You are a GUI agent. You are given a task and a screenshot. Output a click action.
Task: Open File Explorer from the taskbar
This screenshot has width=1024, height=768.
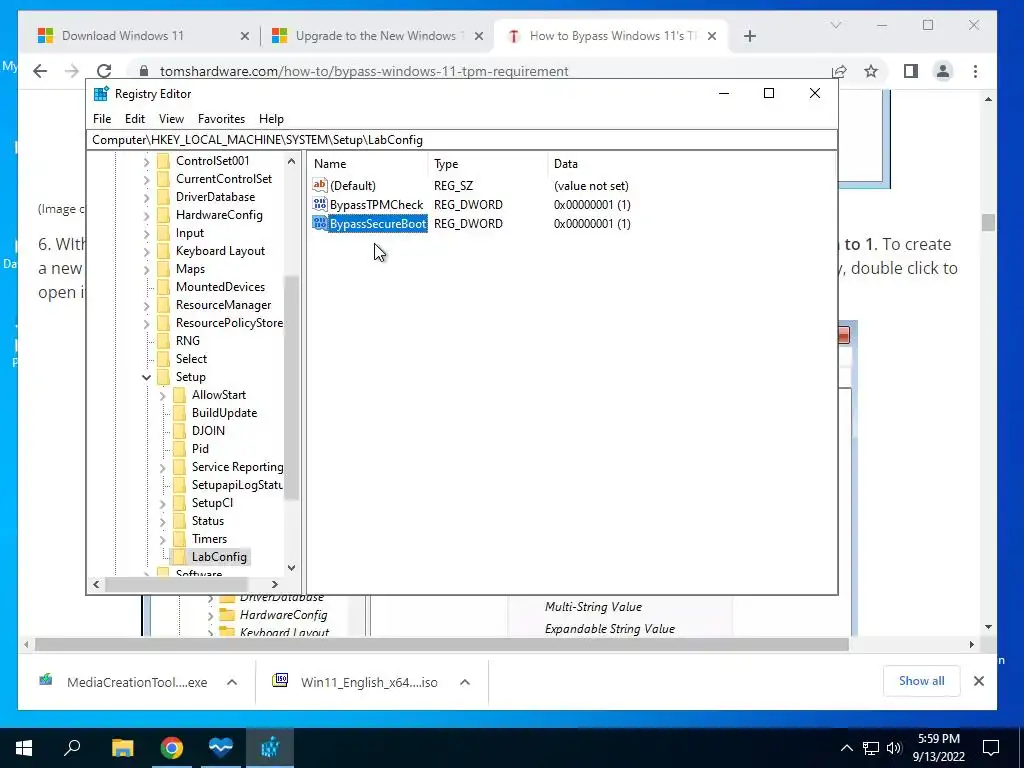(122, 748)
